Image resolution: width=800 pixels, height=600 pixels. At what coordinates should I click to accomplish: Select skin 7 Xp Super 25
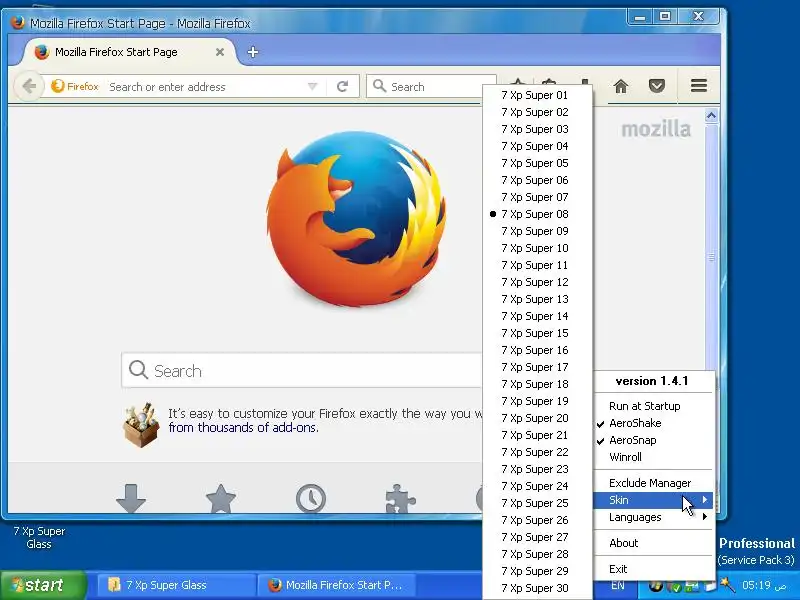point(537,503)
